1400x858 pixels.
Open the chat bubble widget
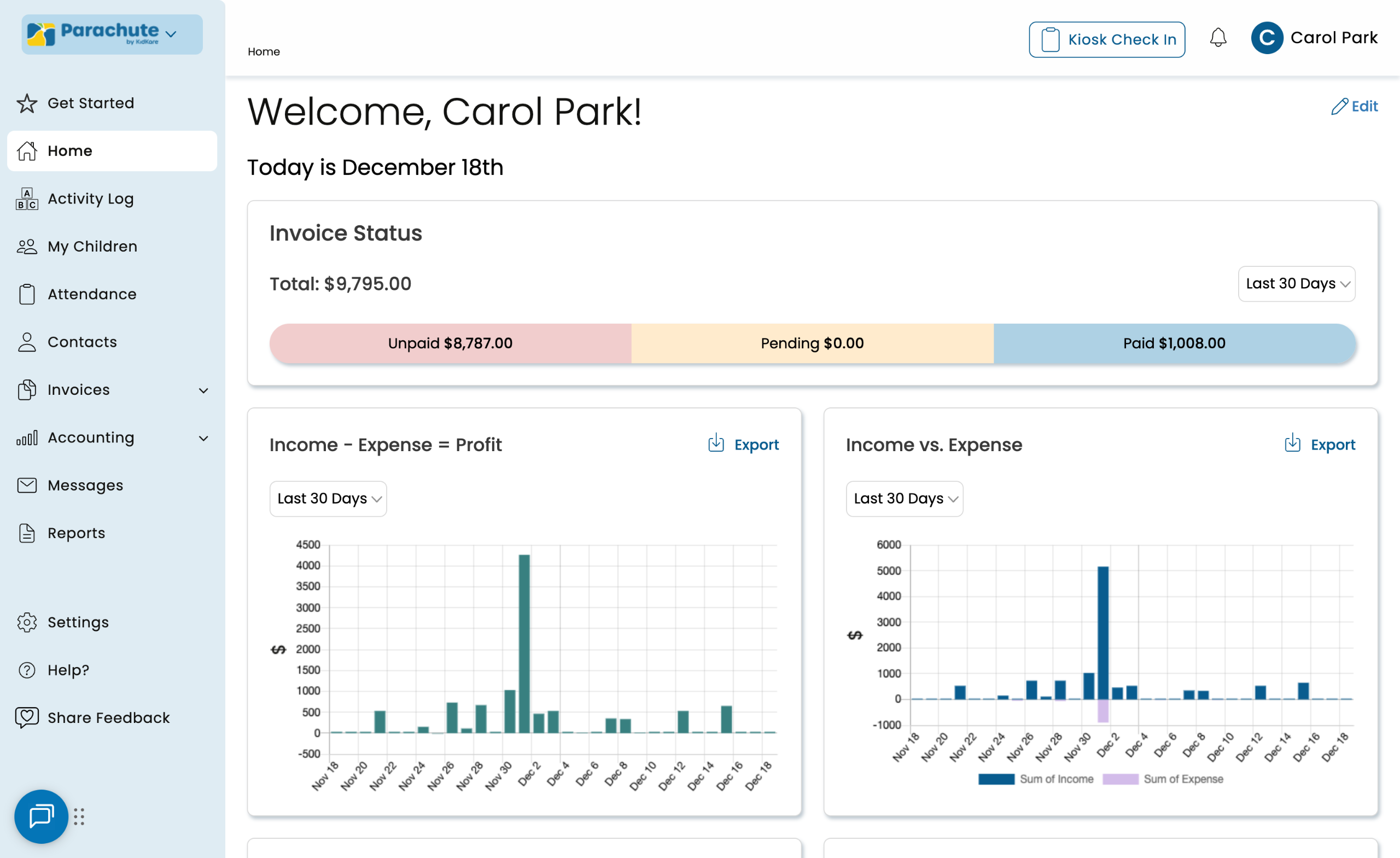41,816
